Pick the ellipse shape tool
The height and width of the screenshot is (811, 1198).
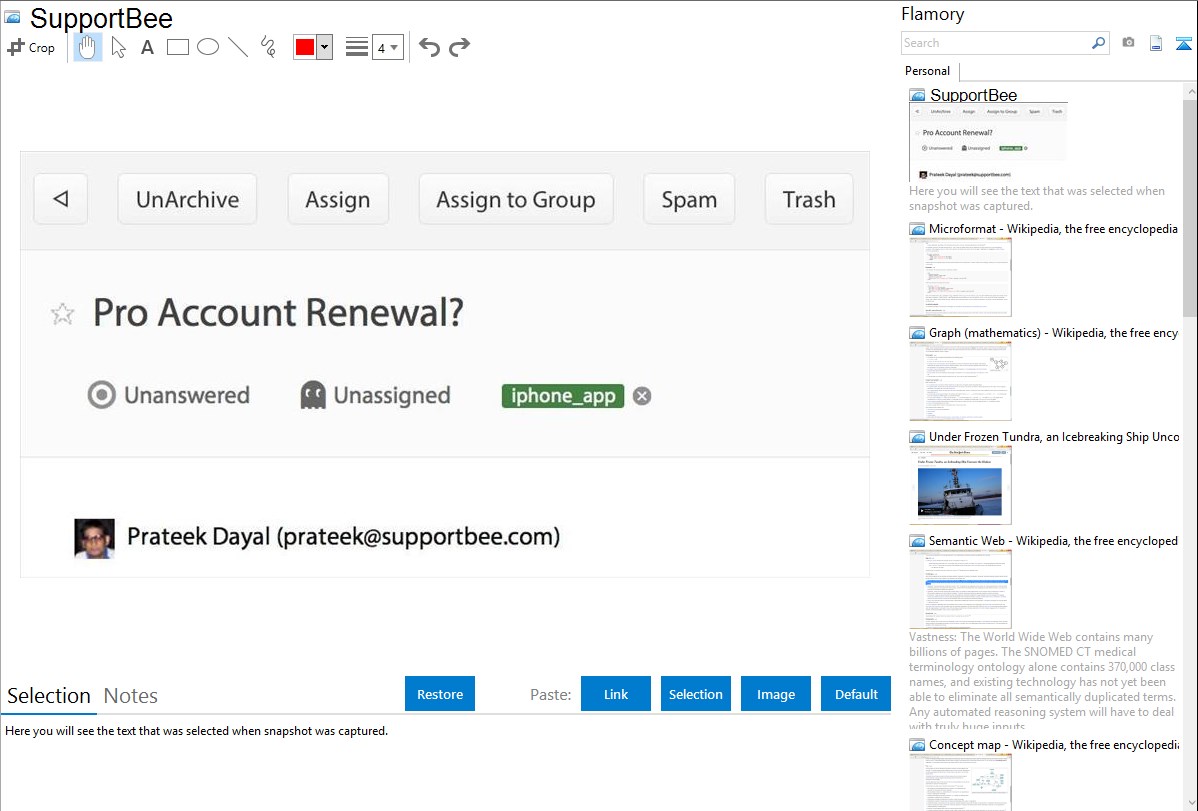[208, 47]
